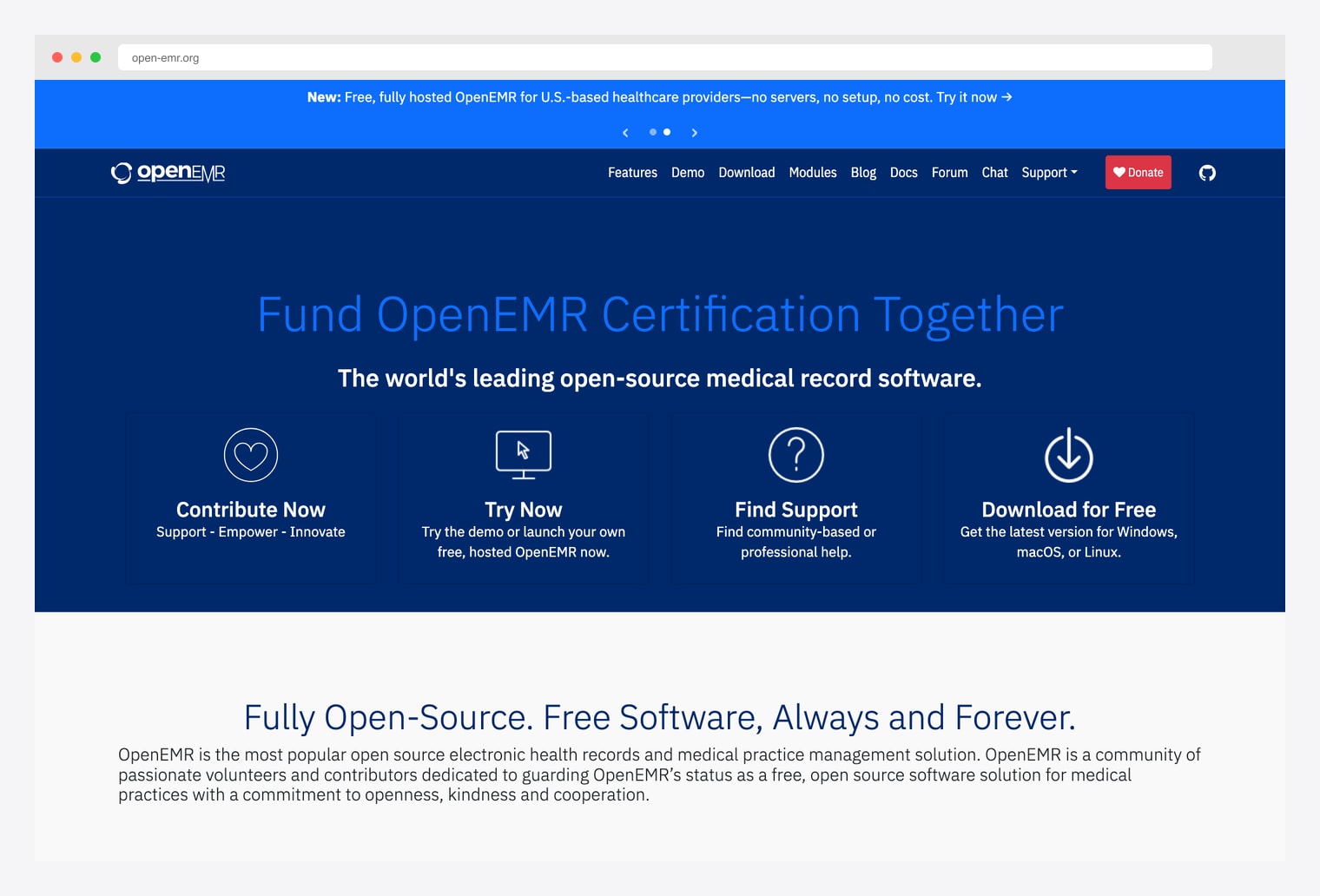Click the Download for Free heading

pos(1069,510)
